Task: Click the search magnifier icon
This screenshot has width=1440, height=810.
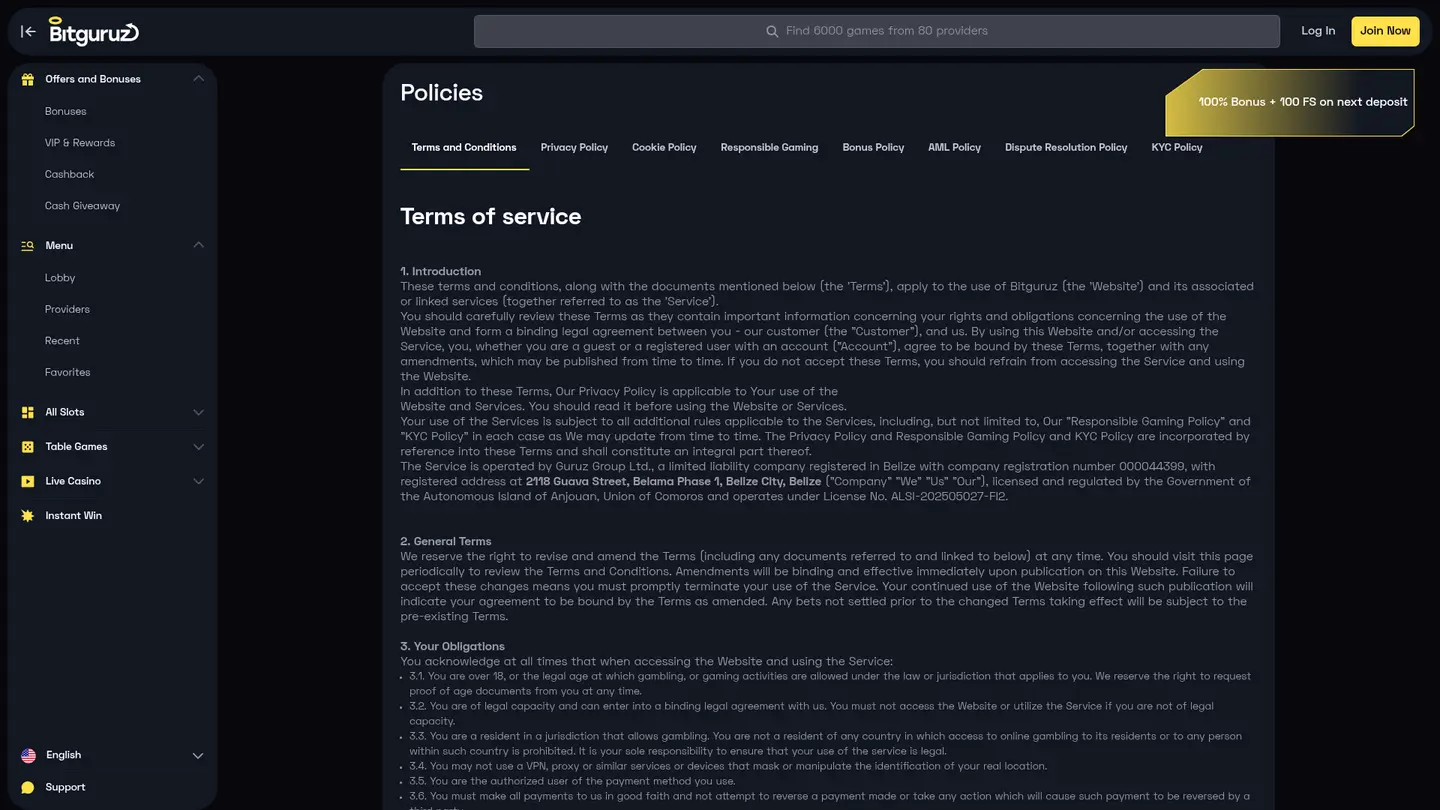Action: pos(772,31)
